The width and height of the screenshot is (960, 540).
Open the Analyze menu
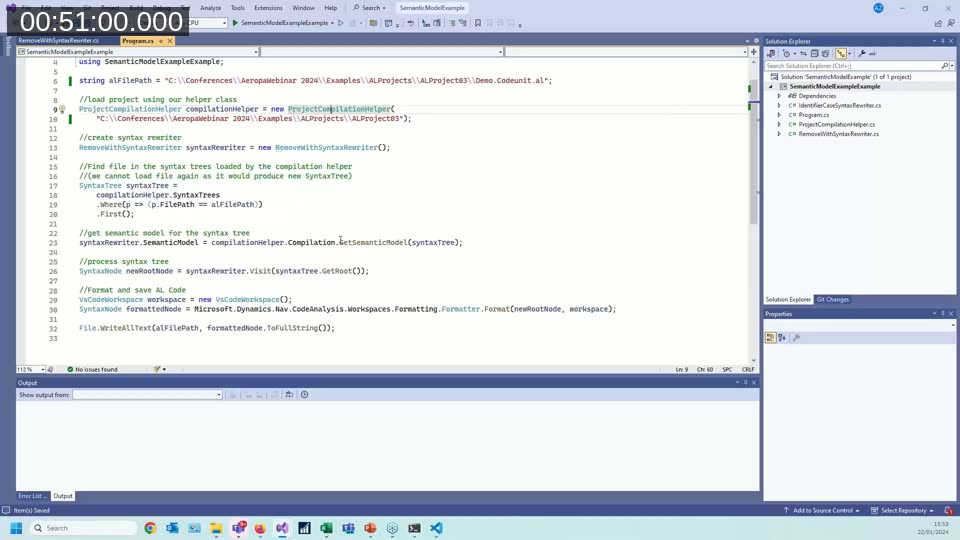[x=210, y=8]
